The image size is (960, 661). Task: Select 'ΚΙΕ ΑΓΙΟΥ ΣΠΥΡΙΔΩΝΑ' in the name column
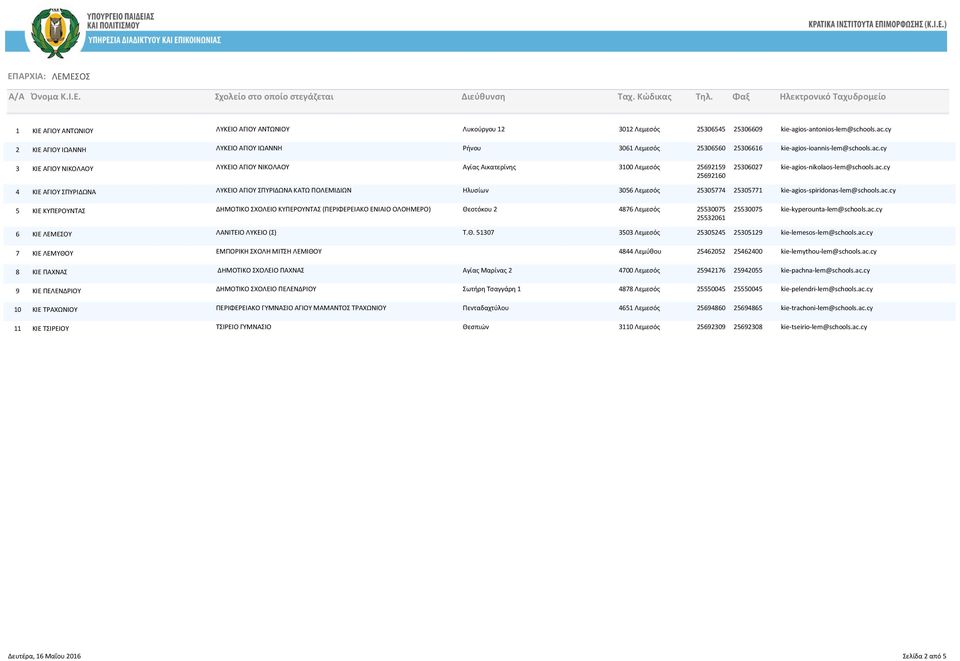(64, 192)
